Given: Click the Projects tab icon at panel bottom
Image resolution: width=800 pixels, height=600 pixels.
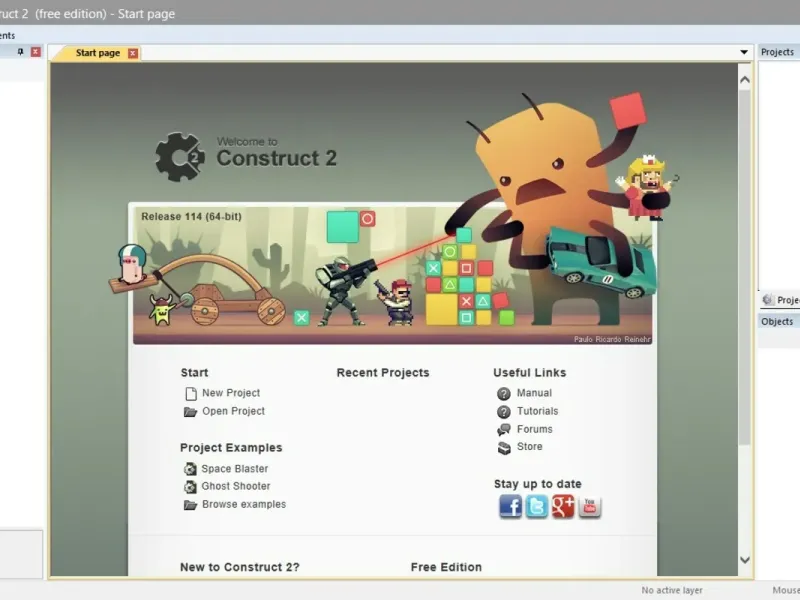Looking at the screenshot, I should click(x=767, y=299).
